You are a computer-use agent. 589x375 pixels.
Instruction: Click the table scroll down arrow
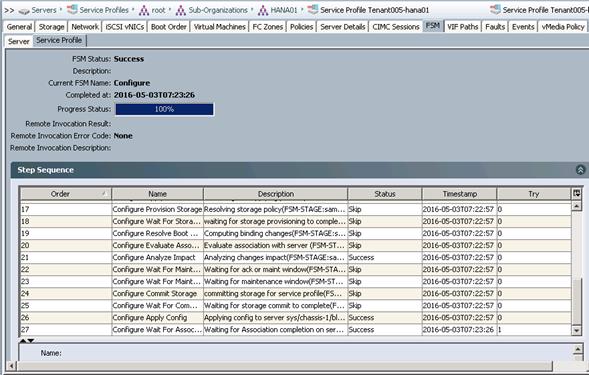coord(577,330)
